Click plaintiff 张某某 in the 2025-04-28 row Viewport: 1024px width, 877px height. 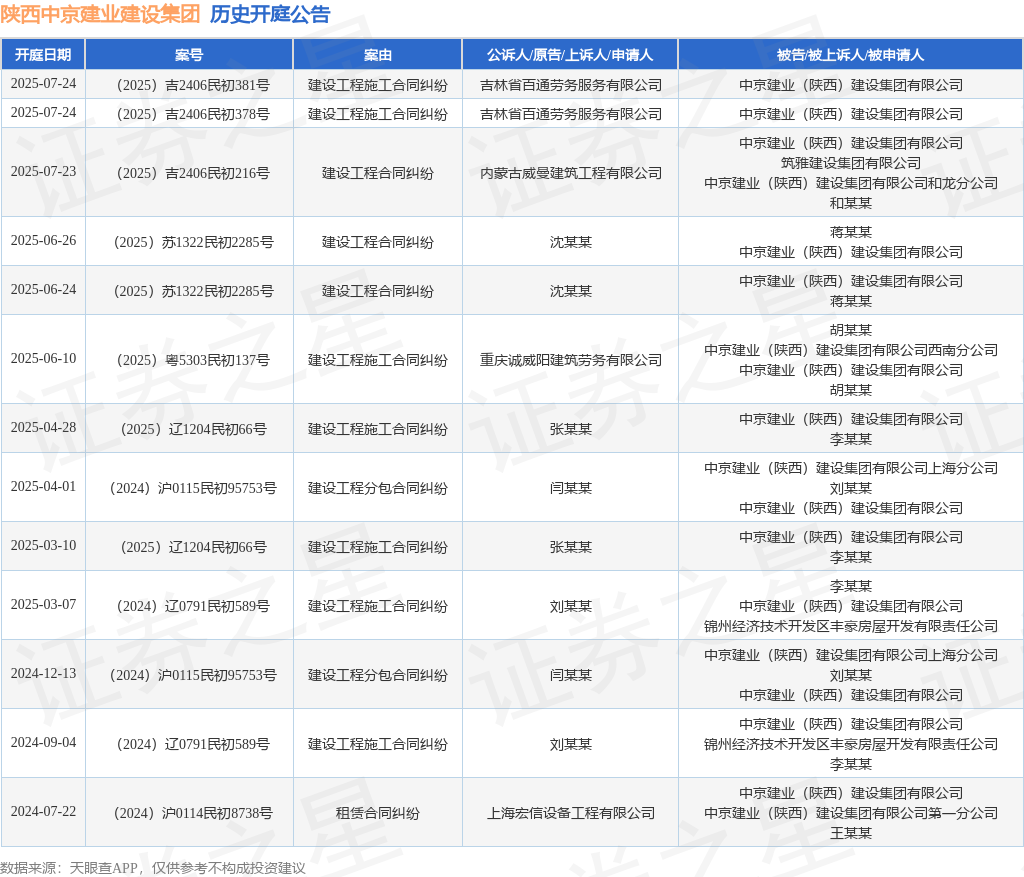[x=571, y=429]
